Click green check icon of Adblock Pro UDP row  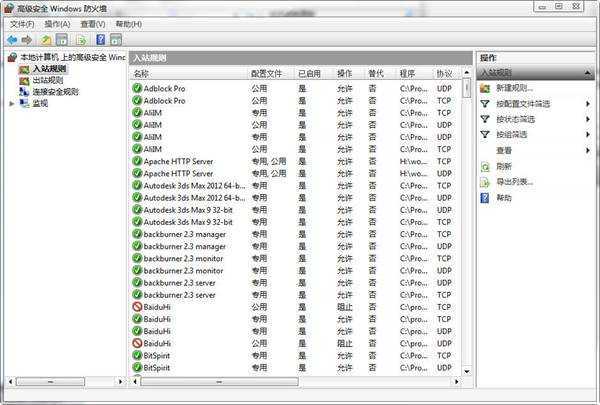[x=137, y=88]
